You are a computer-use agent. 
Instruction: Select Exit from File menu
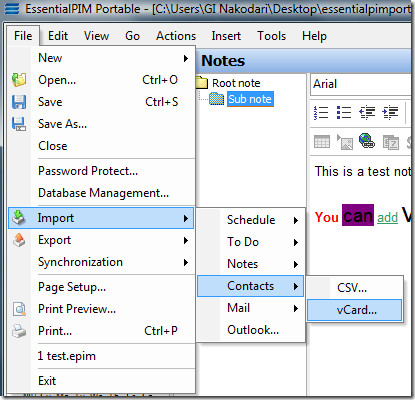(x=101, y=381)
